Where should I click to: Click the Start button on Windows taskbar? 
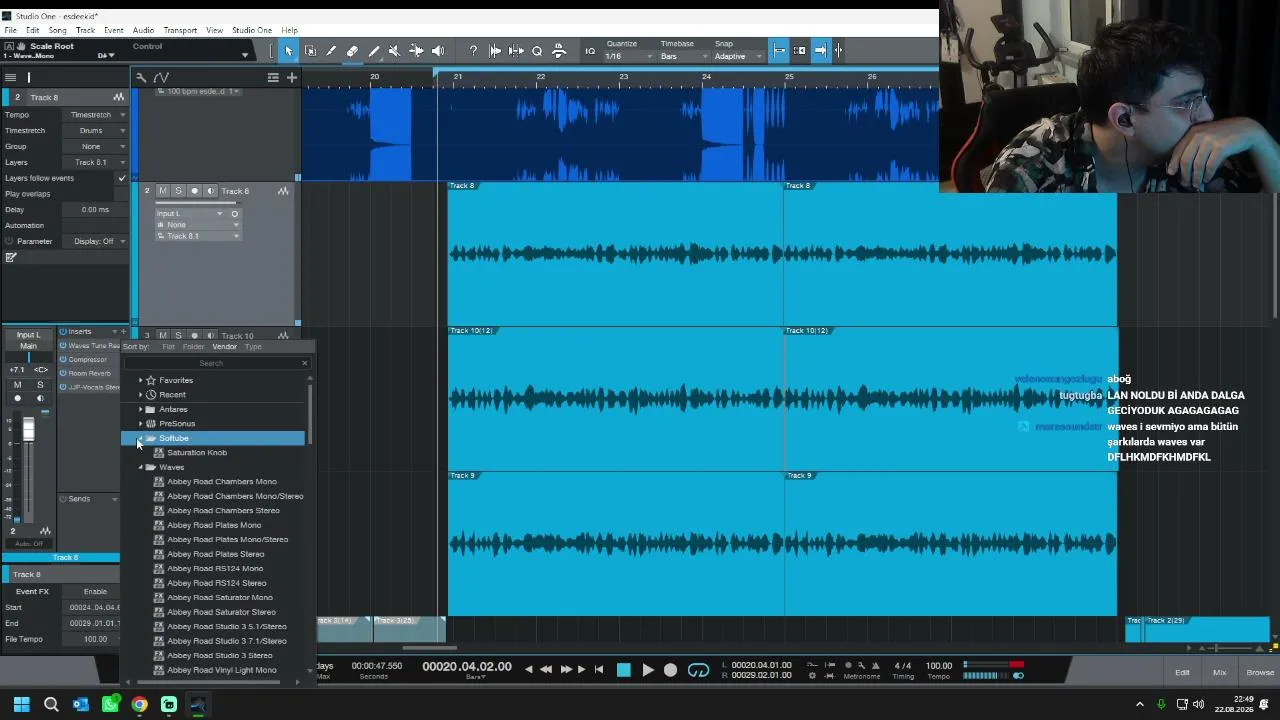pos(21,704)
